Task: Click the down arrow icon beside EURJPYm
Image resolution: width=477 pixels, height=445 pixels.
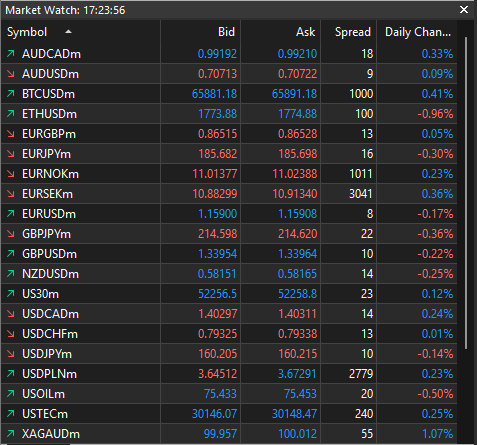Action: tap(11, 153)
